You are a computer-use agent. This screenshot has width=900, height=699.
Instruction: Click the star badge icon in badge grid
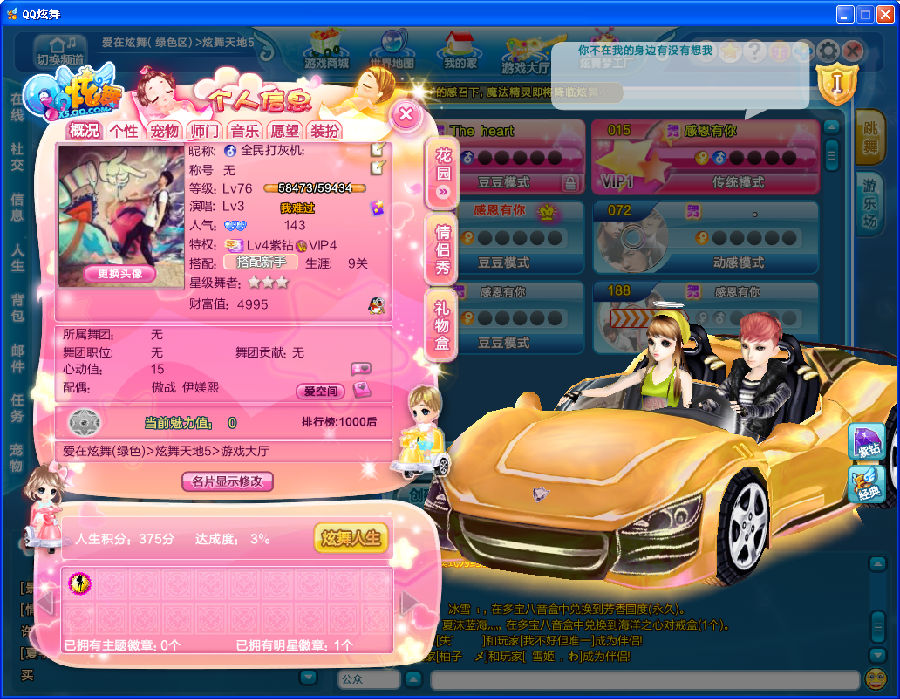click(80, 584)
